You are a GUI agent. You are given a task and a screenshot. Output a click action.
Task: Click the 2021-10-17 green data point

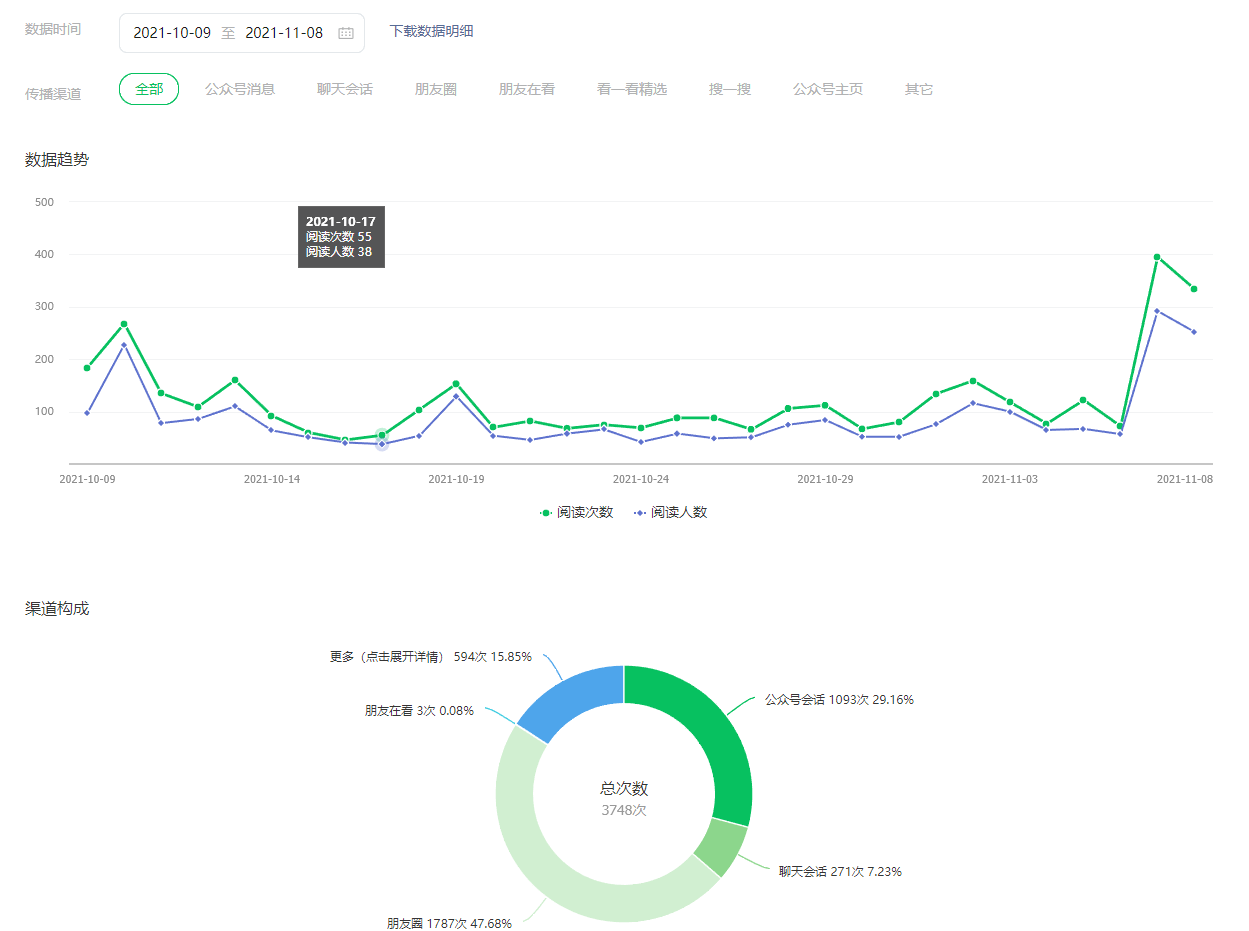point(381,435)
